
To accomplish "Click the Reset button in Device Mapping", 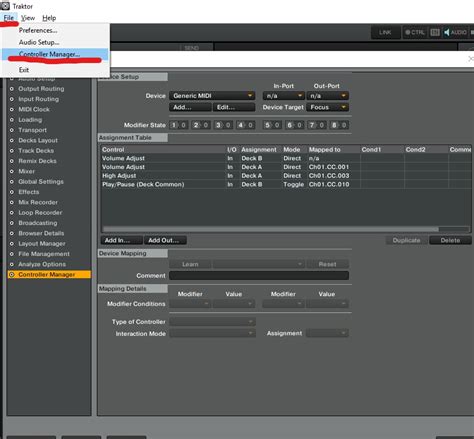I will pyautogui.click(x=328, y=264).
